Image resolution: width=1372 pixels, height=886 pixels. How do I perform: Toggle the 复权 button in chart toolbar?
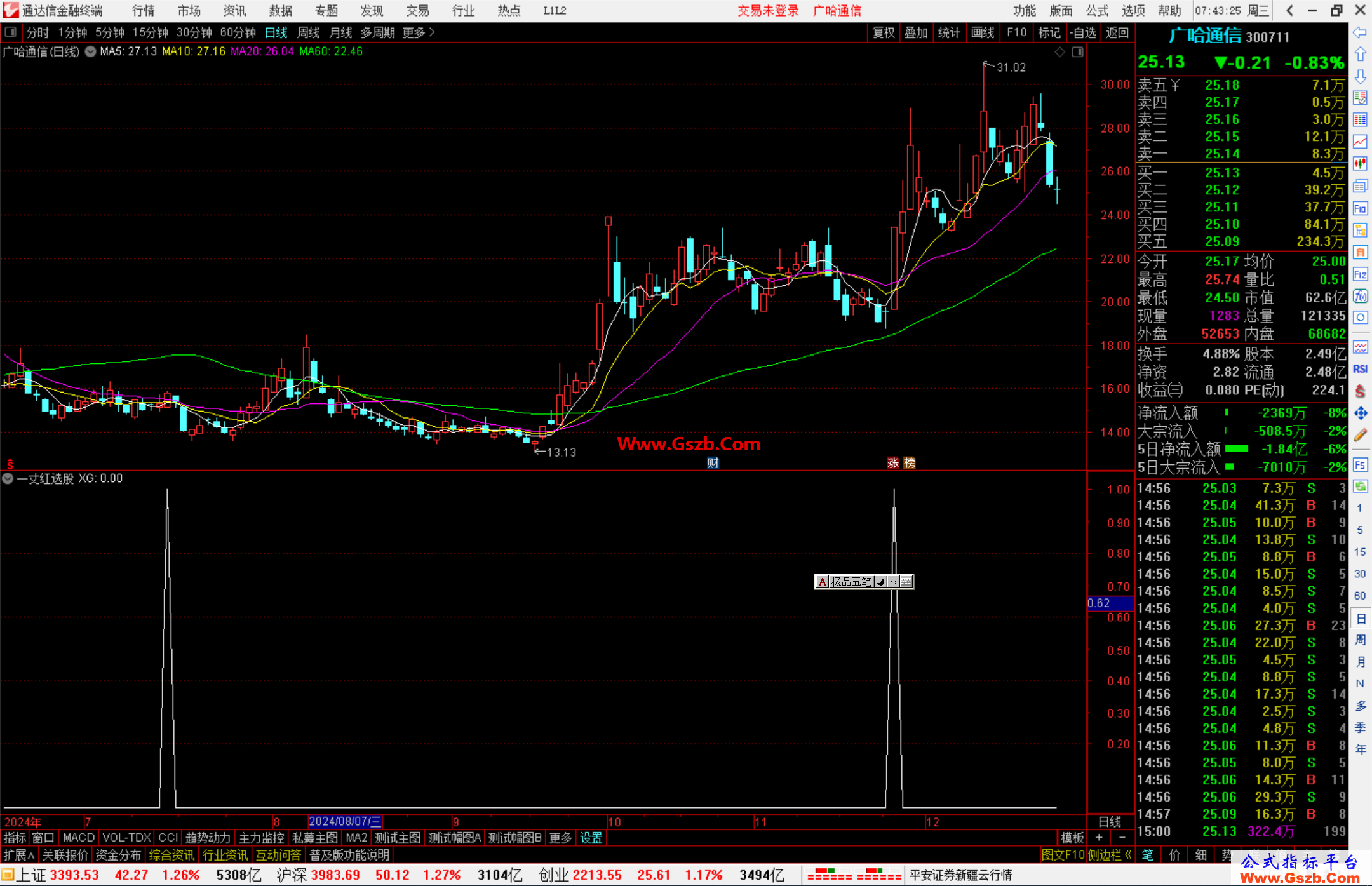tap(884, 32)
